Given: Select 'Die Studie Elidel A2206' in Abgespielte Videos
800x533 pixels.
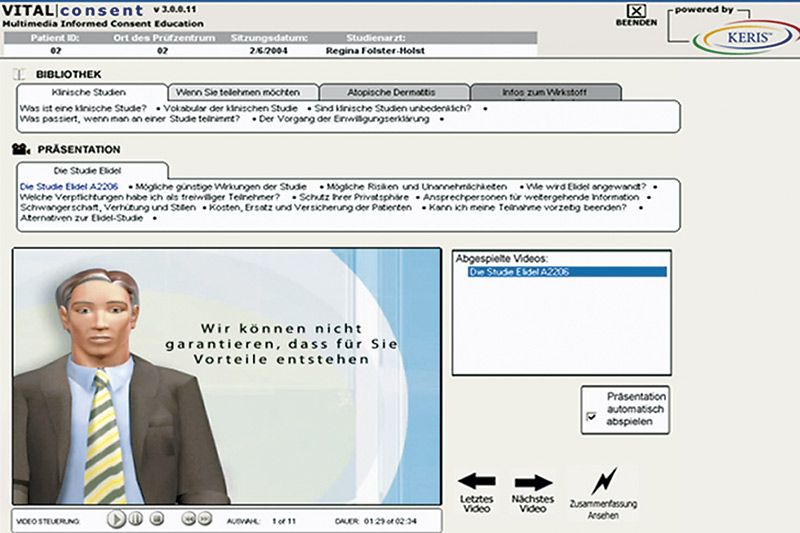Looking at the screenshot, I should (567, 272).
